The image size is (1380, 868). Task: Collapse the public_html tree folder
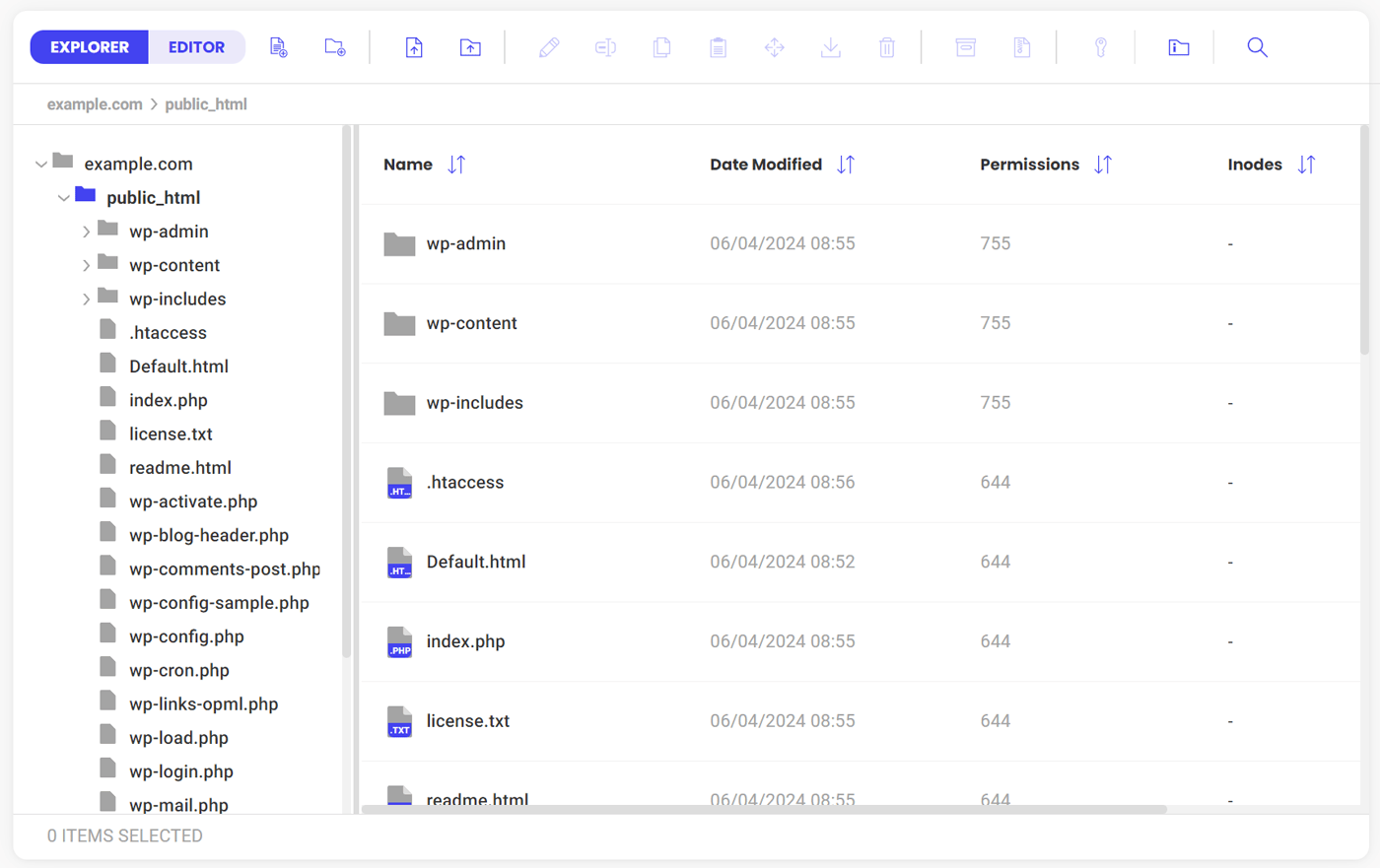[63, 197]
